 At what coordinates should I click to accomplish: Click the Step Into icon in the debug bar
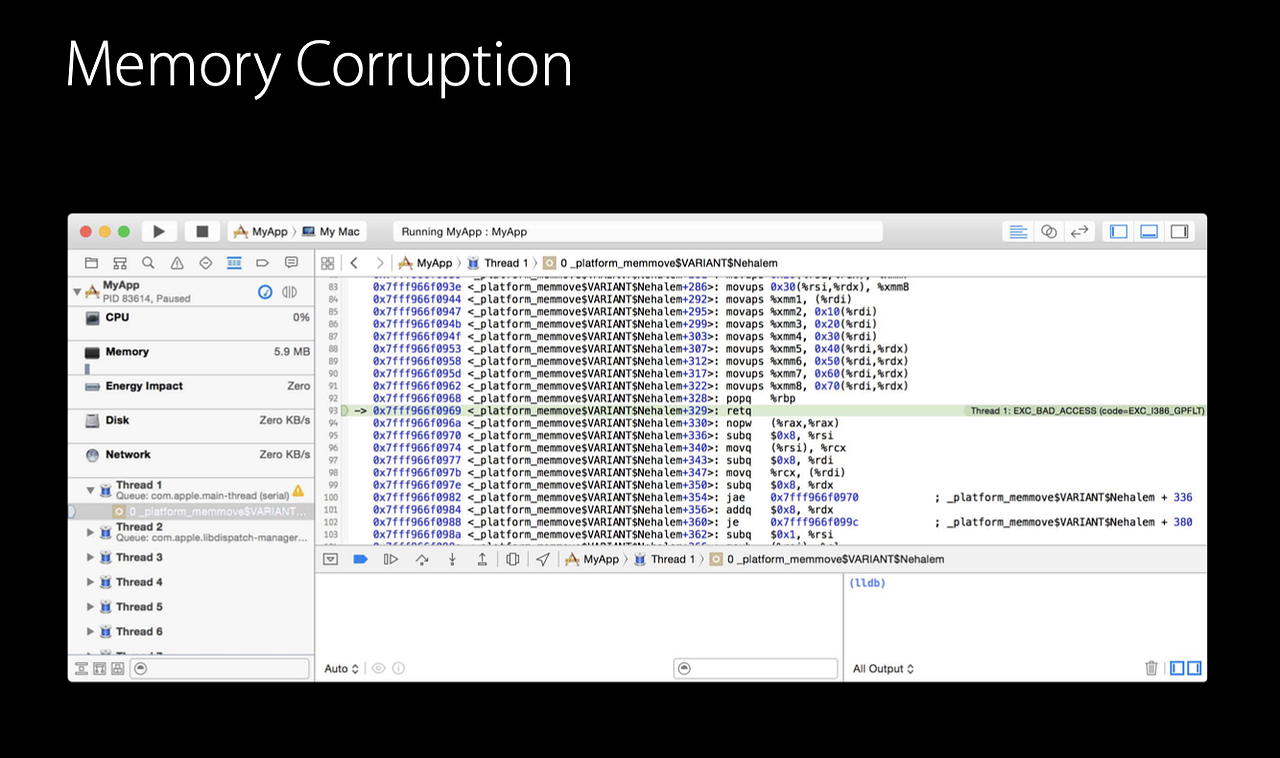tap(452, 559)
